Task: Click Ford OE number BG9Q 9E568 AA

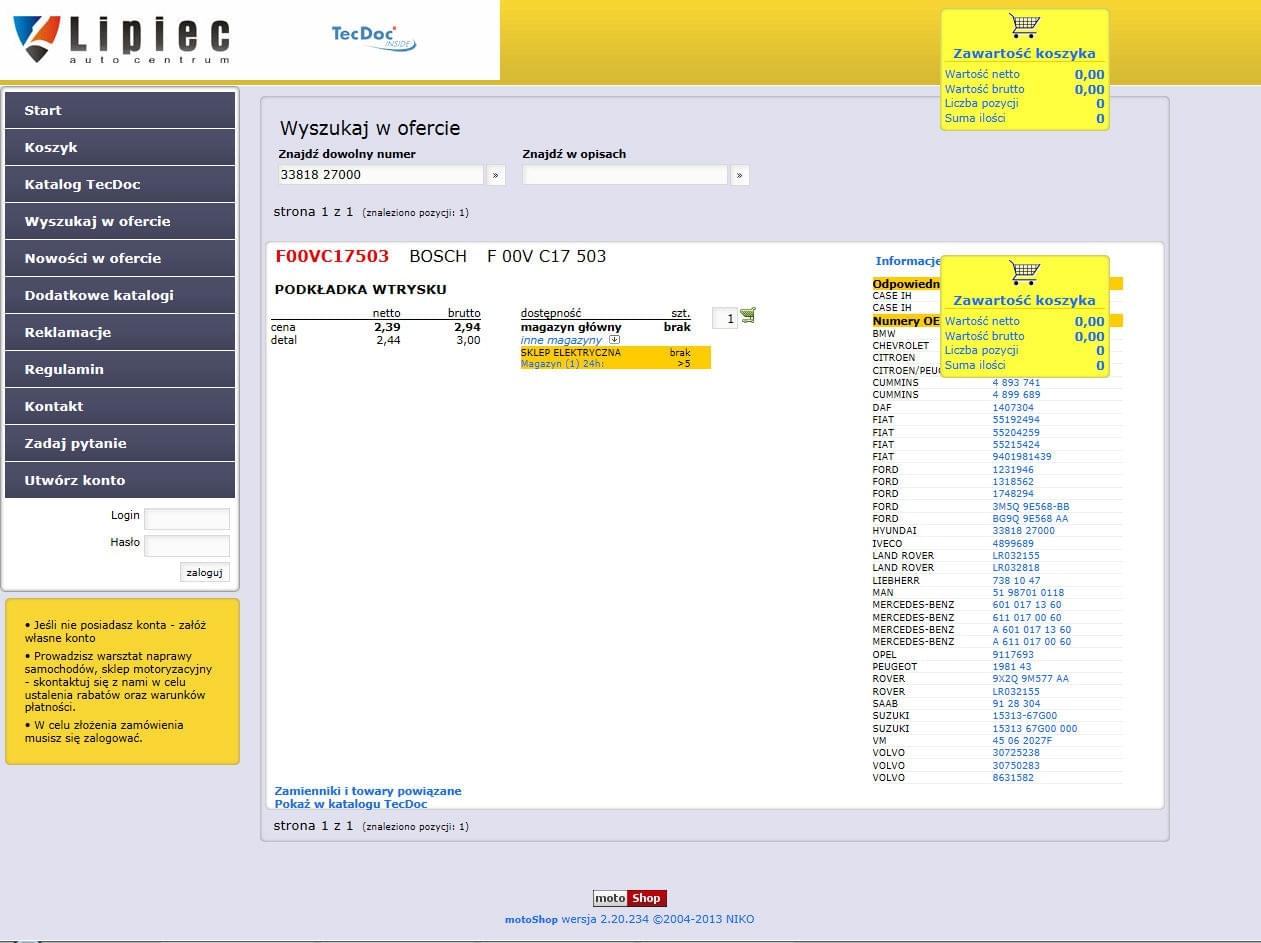Action: [x=1030, y=519]
